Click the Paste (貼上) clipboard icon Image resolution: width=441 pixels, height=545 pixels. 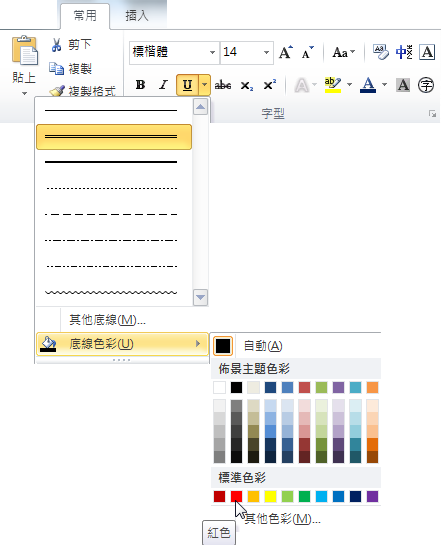click(25, 50)
